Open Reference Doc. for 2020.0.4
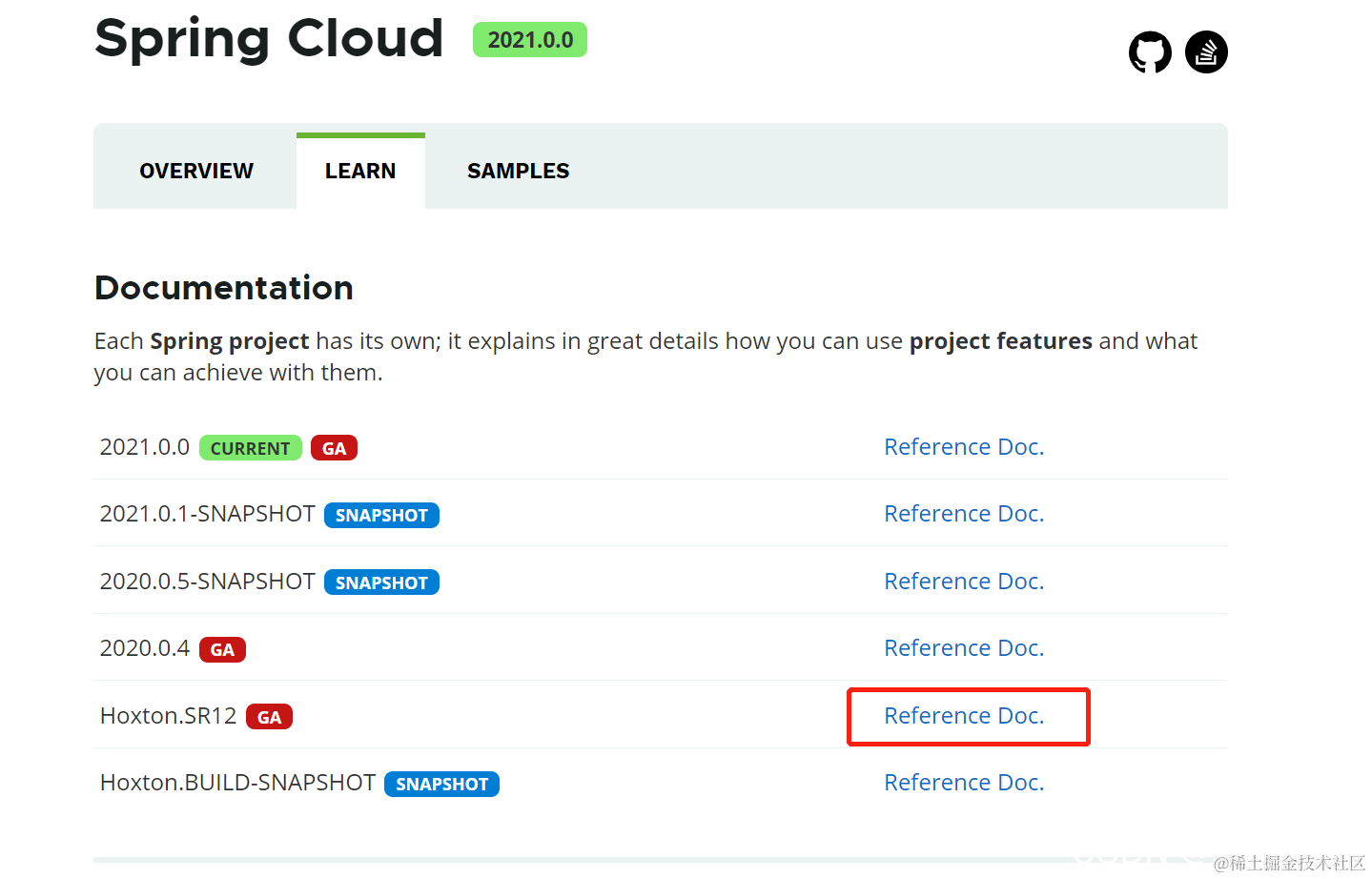 coord(964,648)
